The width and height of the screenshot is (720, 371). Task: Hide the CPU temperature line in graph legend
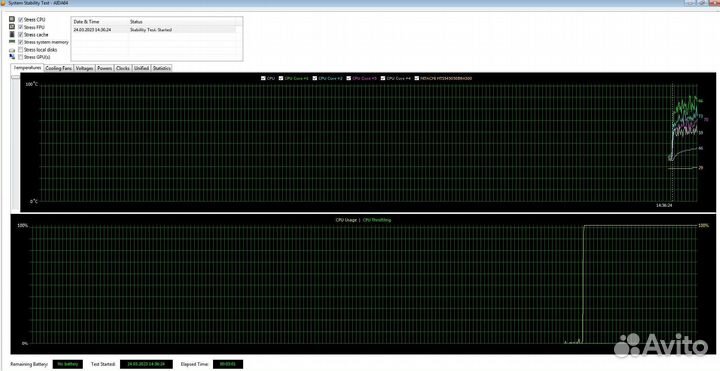pyautogui.click(x=263, y=78)
